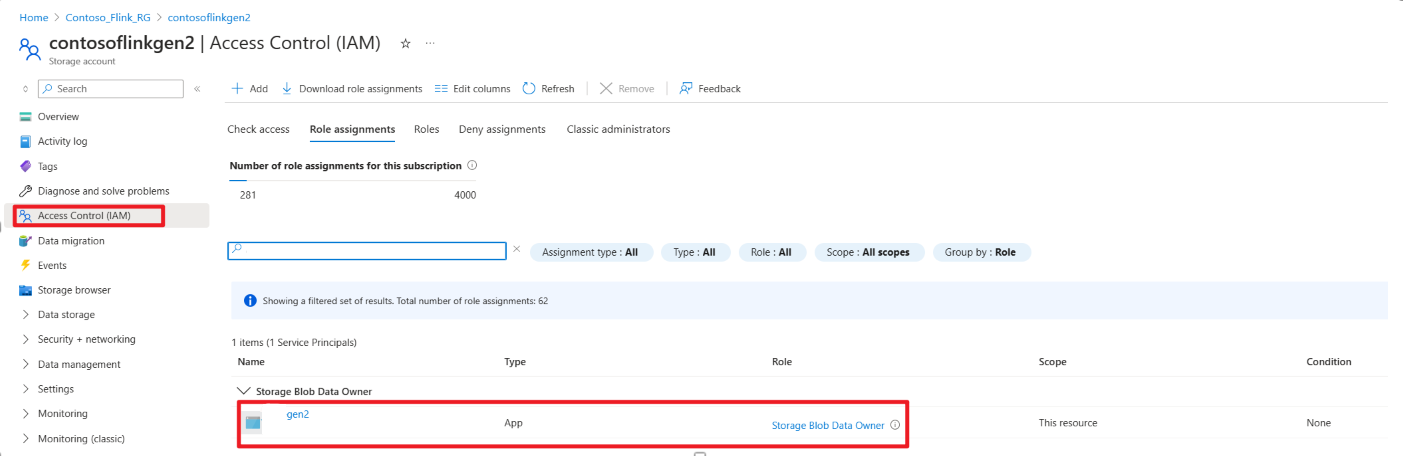This screenshot has width=1403, height=456.
Task: Open Storage Blob Data Owner role link
Action: (x=828, y=425)
